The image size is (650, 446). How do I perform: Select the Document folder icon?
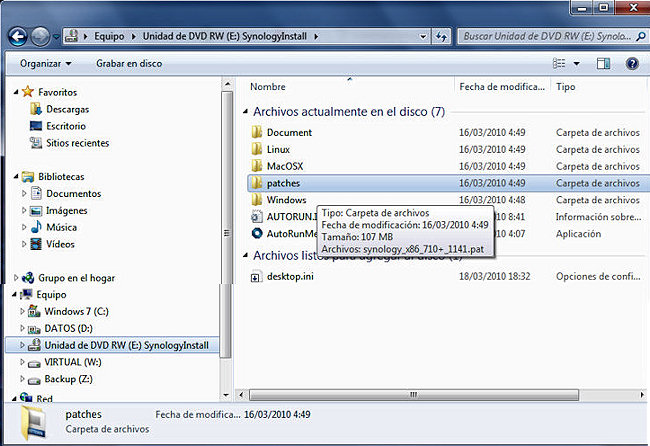[x=257, y=132]
